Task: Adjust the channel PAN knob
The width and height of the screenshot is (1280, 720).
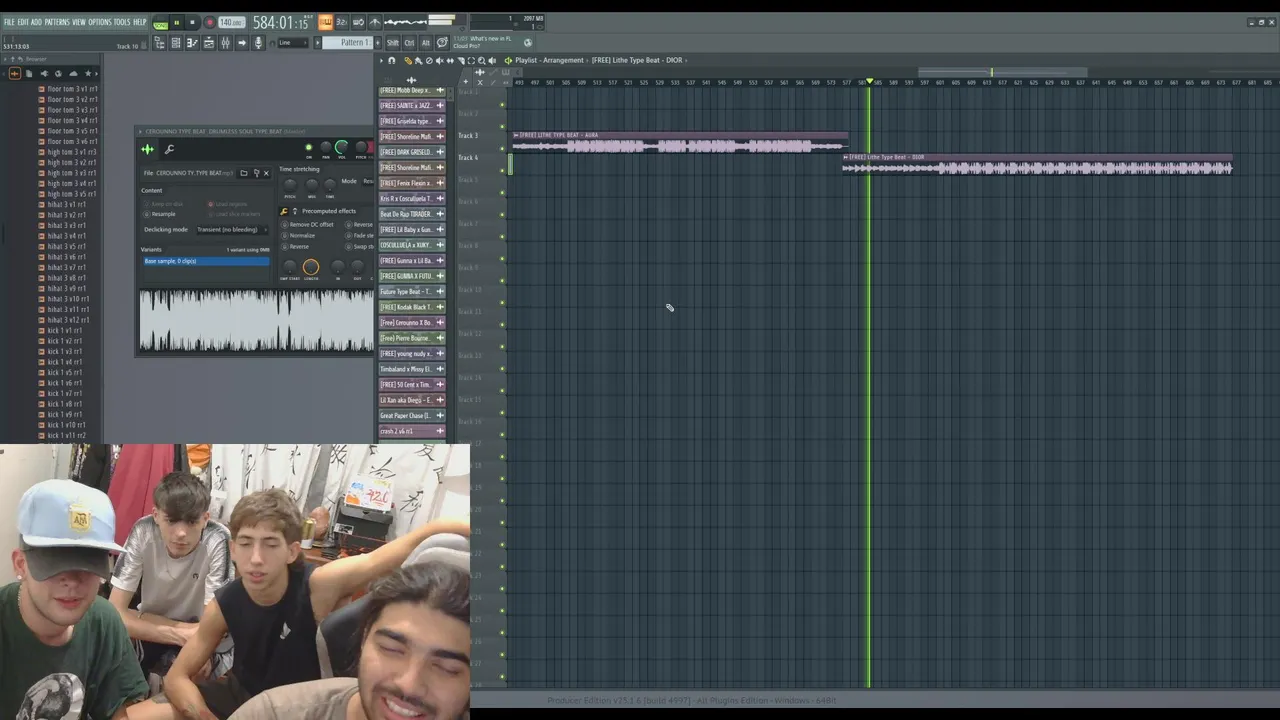Action: point(326,147)
